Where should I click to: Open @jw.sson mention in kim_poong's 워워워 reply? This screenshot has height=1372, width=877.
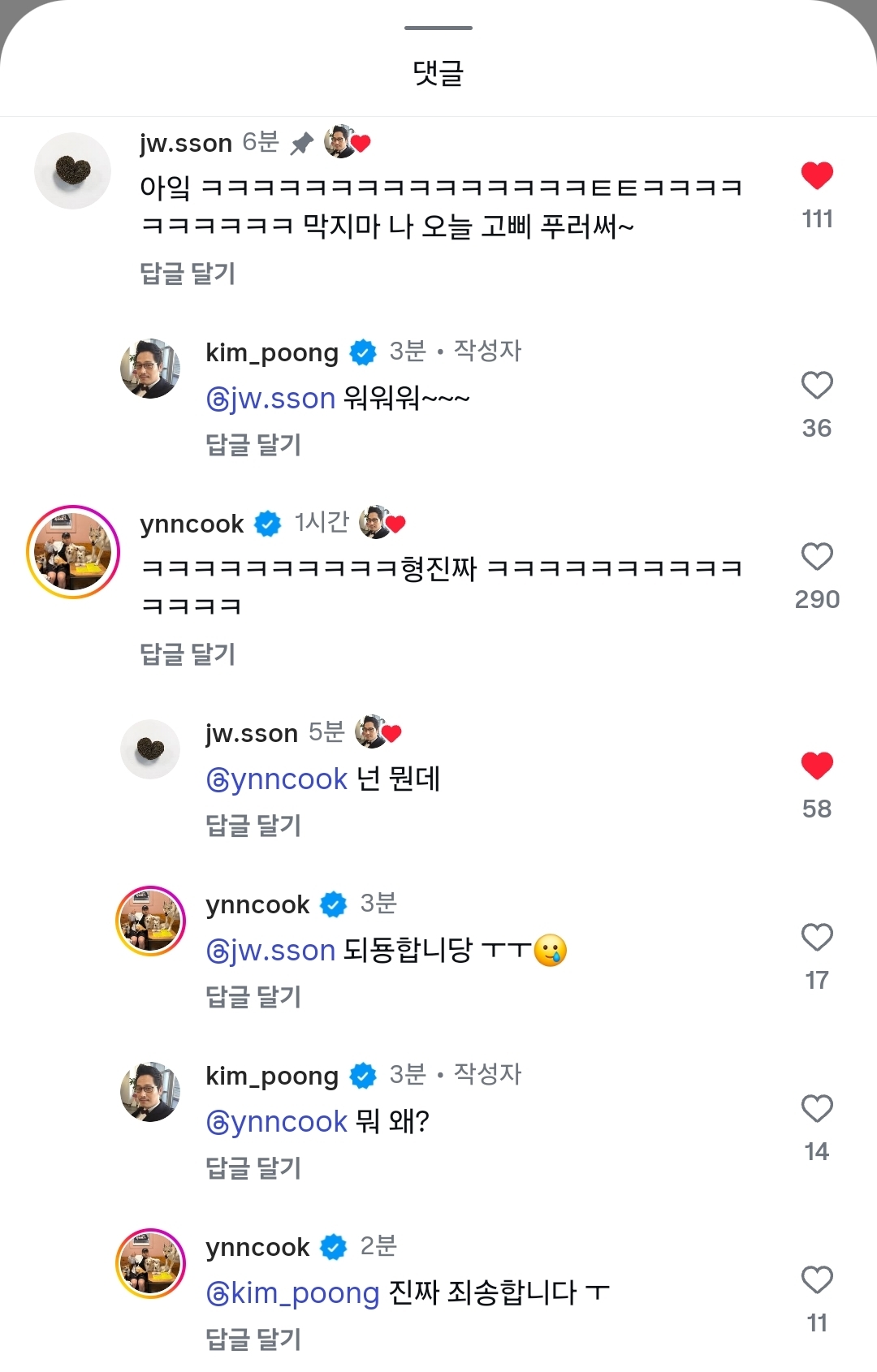click(270, 399)
